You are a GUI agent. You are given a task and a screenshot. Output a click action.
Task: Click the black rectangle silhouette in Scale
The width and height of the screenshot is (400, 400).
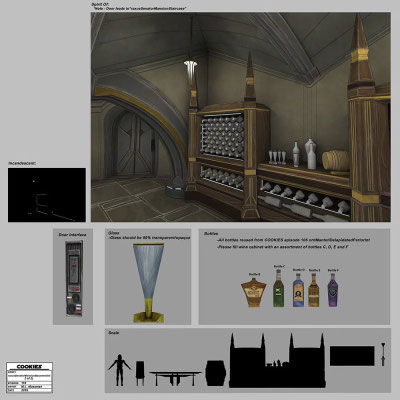[352, 356]
